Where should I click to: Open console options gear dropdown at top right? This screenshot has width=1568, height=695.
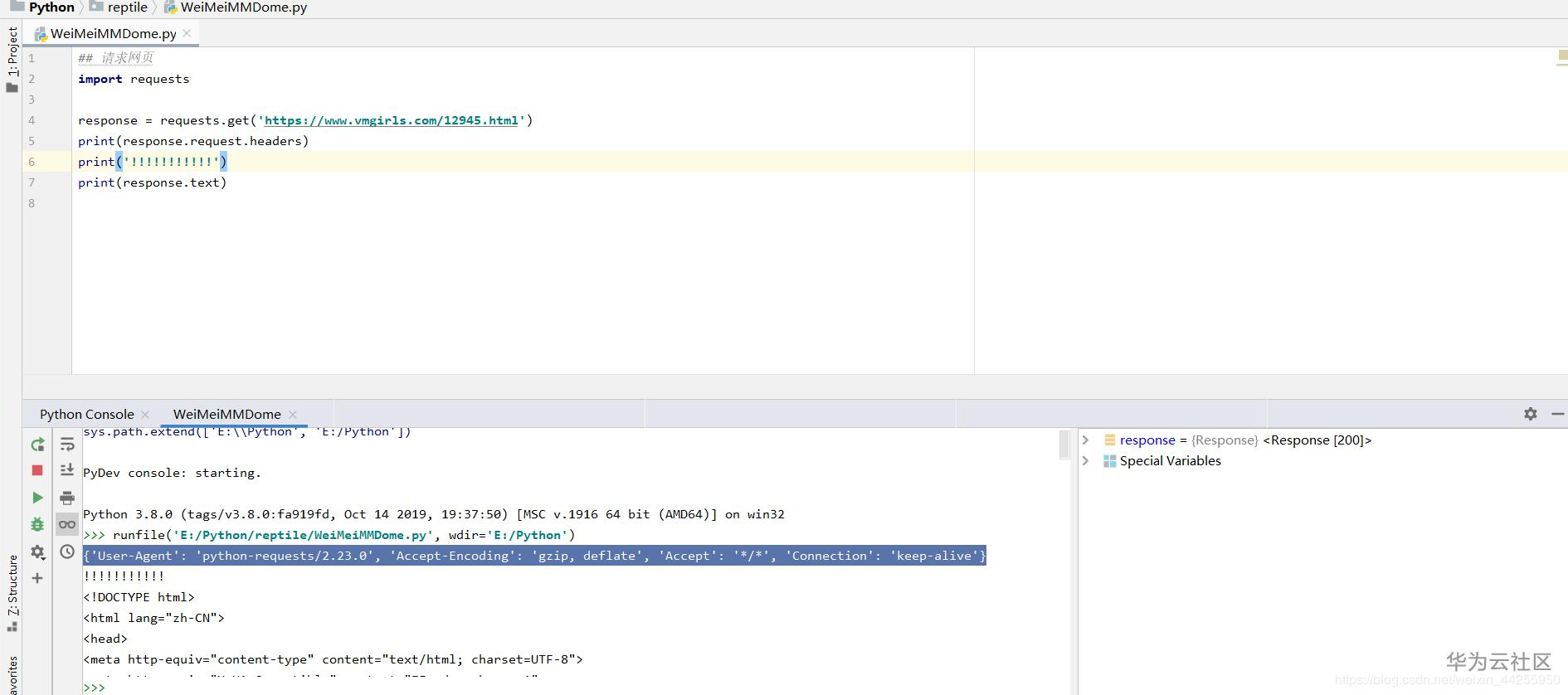click(1531, 414)
